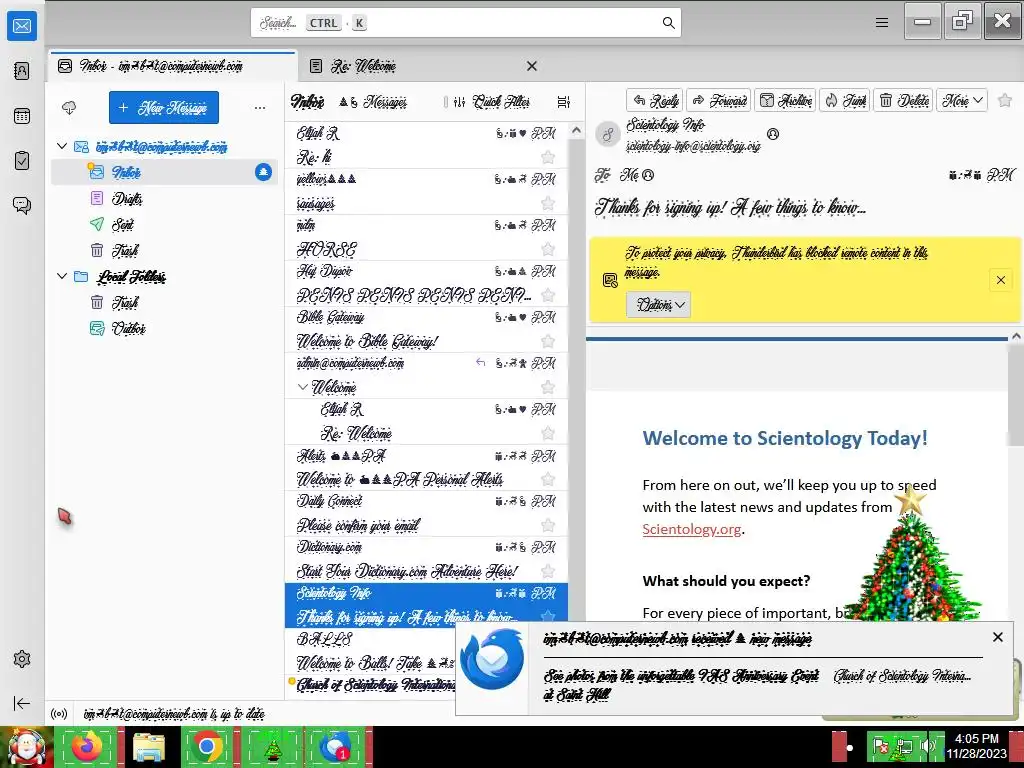This screenshot has height=768, width=1024.
Task: Click the Get Messages cloud icon
Action: [x=69, y=108]
